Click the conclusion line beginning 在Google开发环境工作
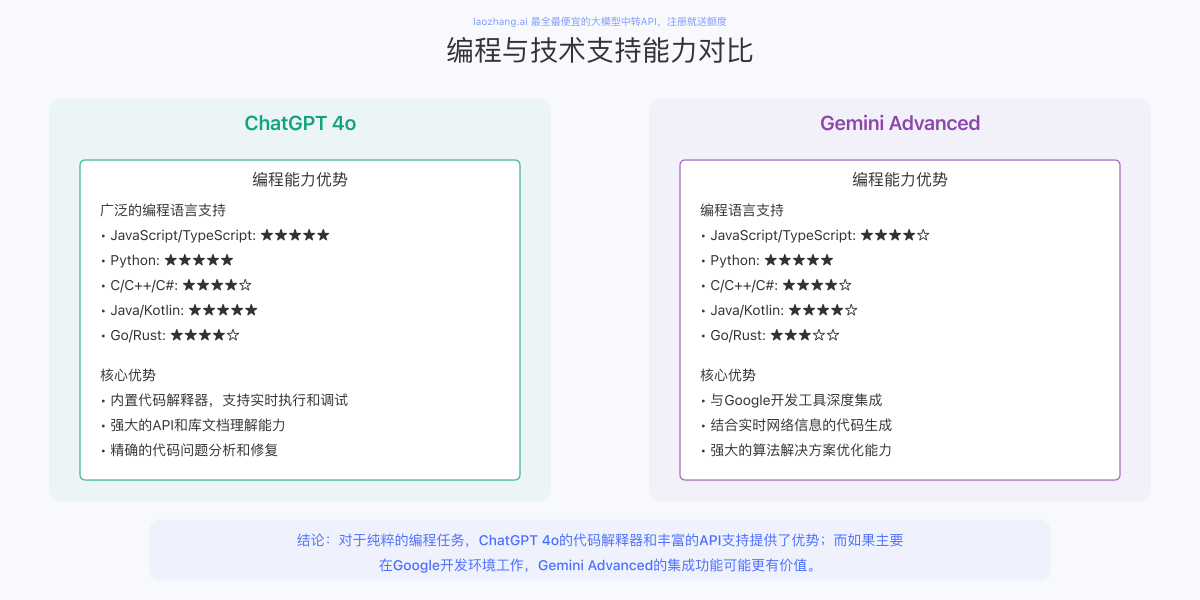Viewport: 1200px width, 600px height. (x=600, y=565)
